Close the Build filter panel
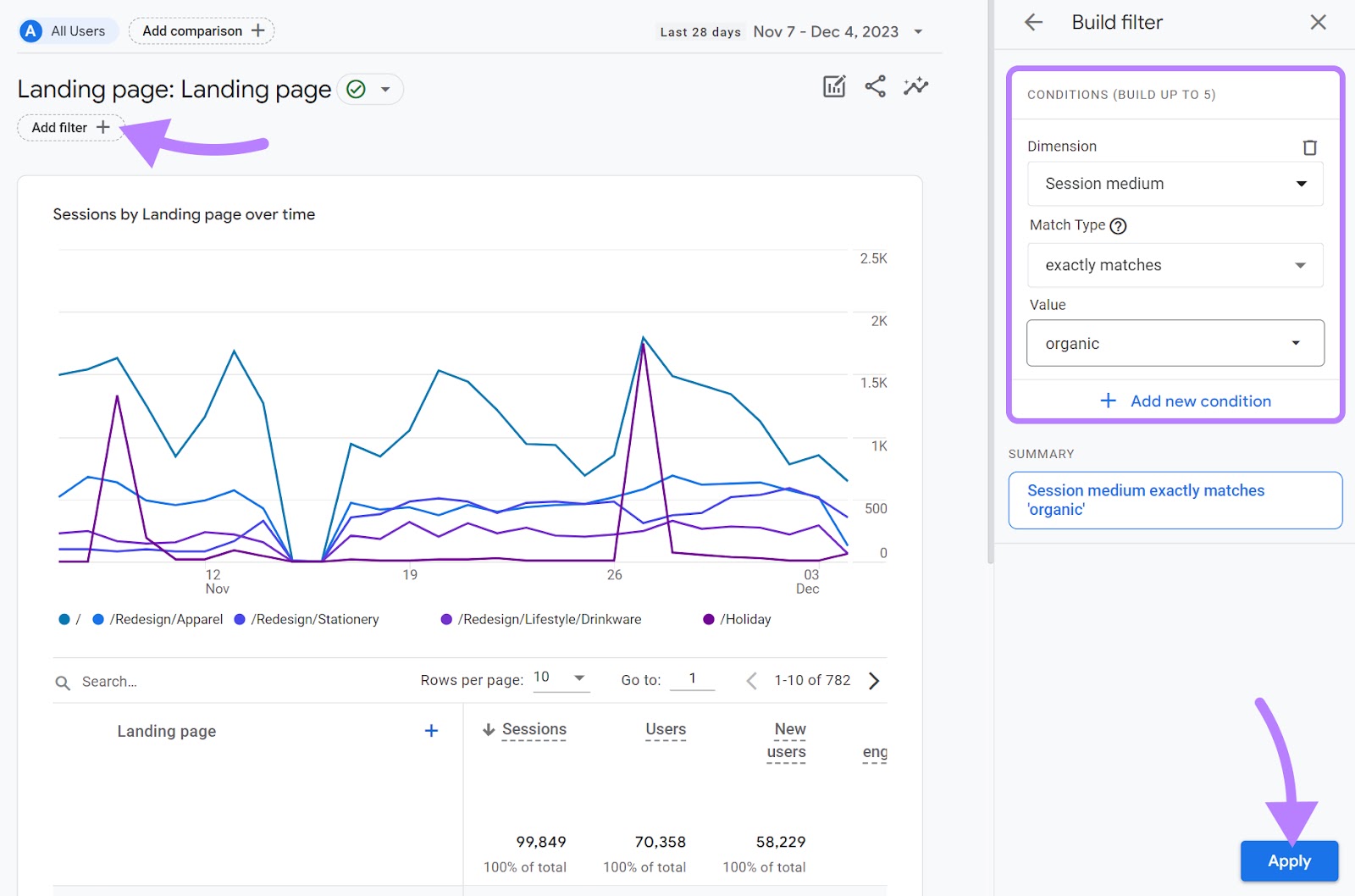This screenshot has width=1355, height=896. tap(1318, 23)
